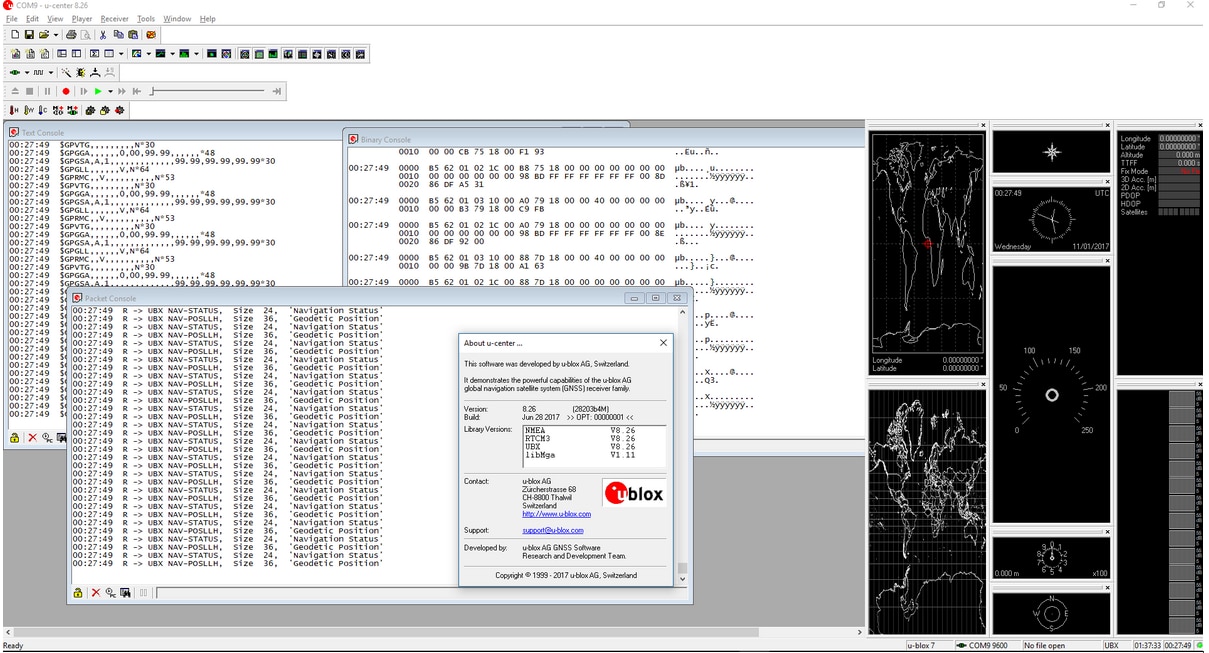Click the baudrate square-wave icon

[x=39, y=72]
